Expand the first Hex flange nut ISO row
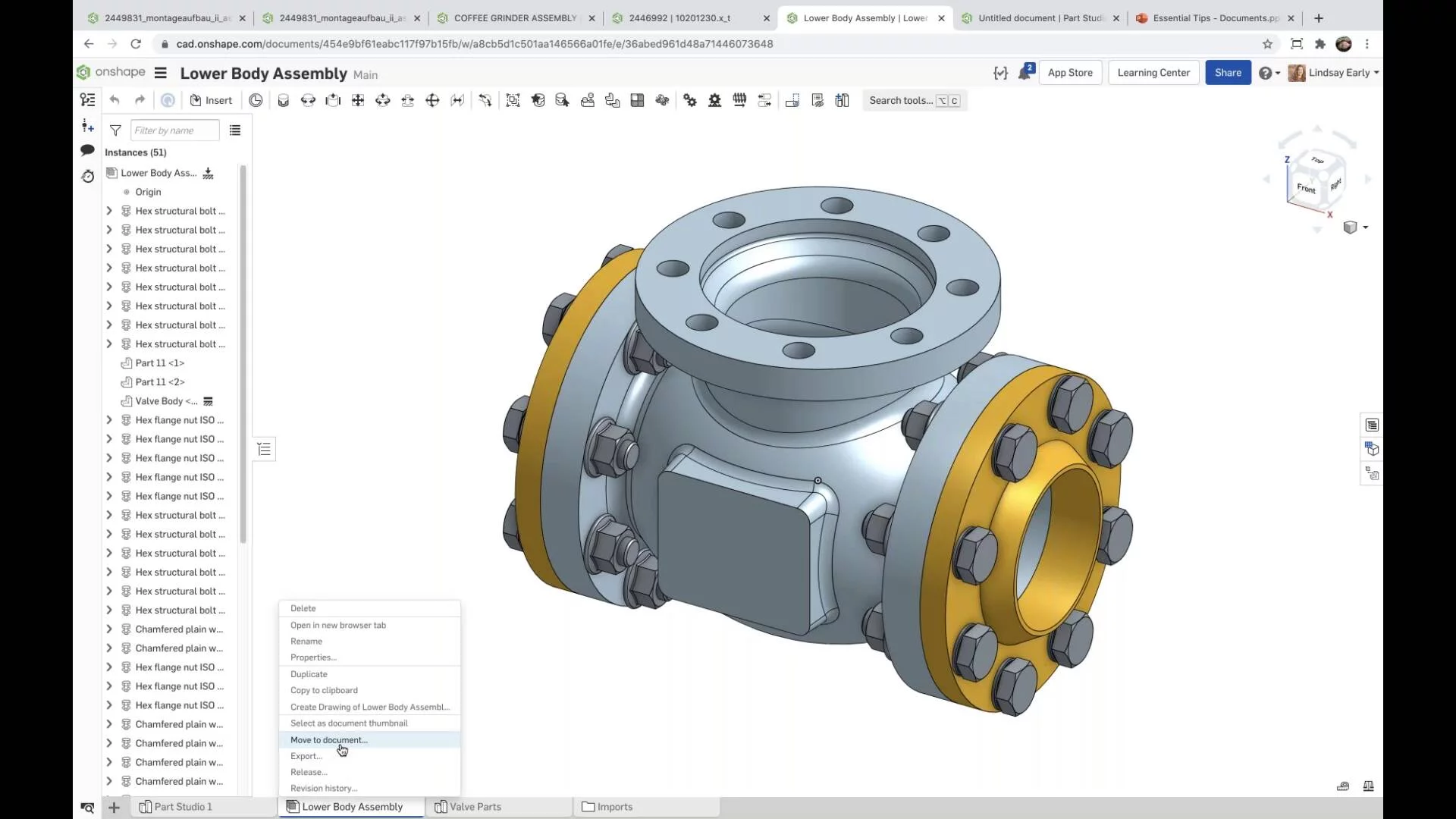The image size is (1456, 819). 108,420
